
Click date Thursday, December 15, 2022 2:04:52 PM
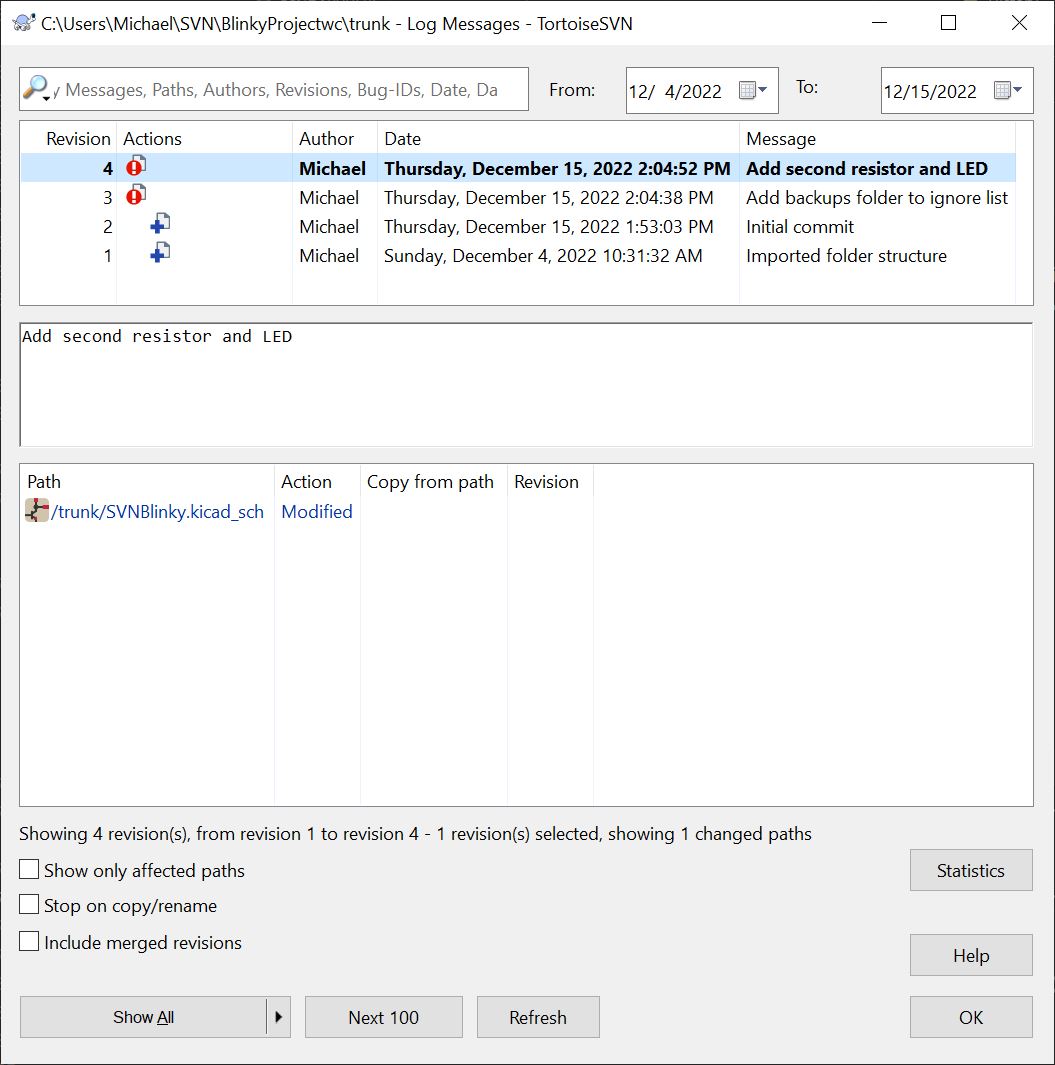(558, 168)
